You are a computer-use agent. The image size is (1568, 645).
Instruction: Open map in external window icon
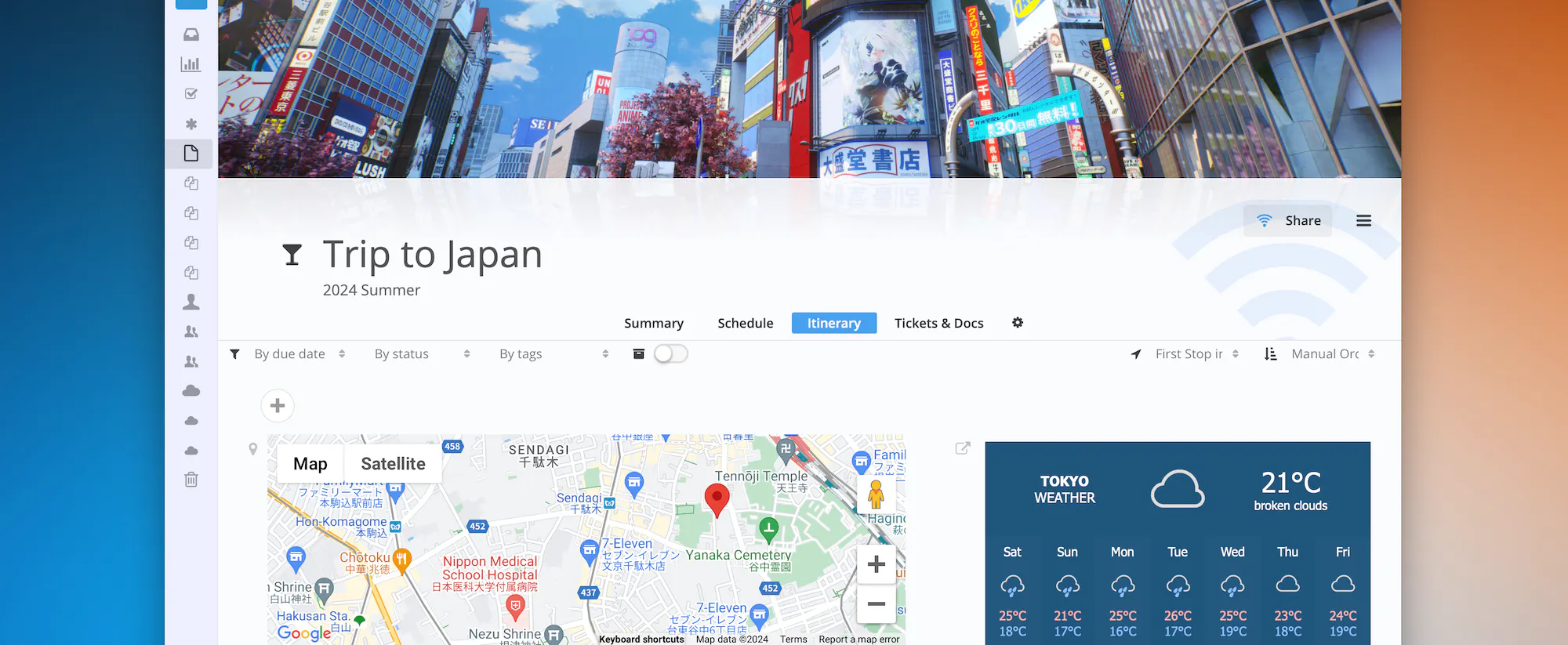pos(963,448)
